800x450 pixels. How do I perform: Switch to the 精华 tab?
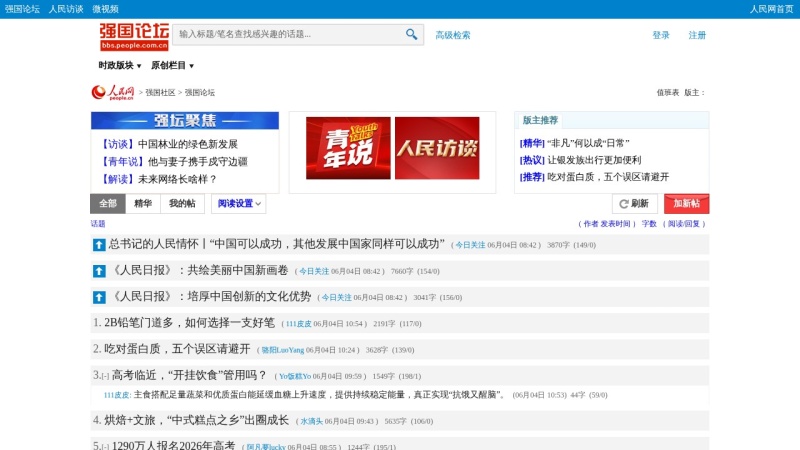click(x=143, y=204)
